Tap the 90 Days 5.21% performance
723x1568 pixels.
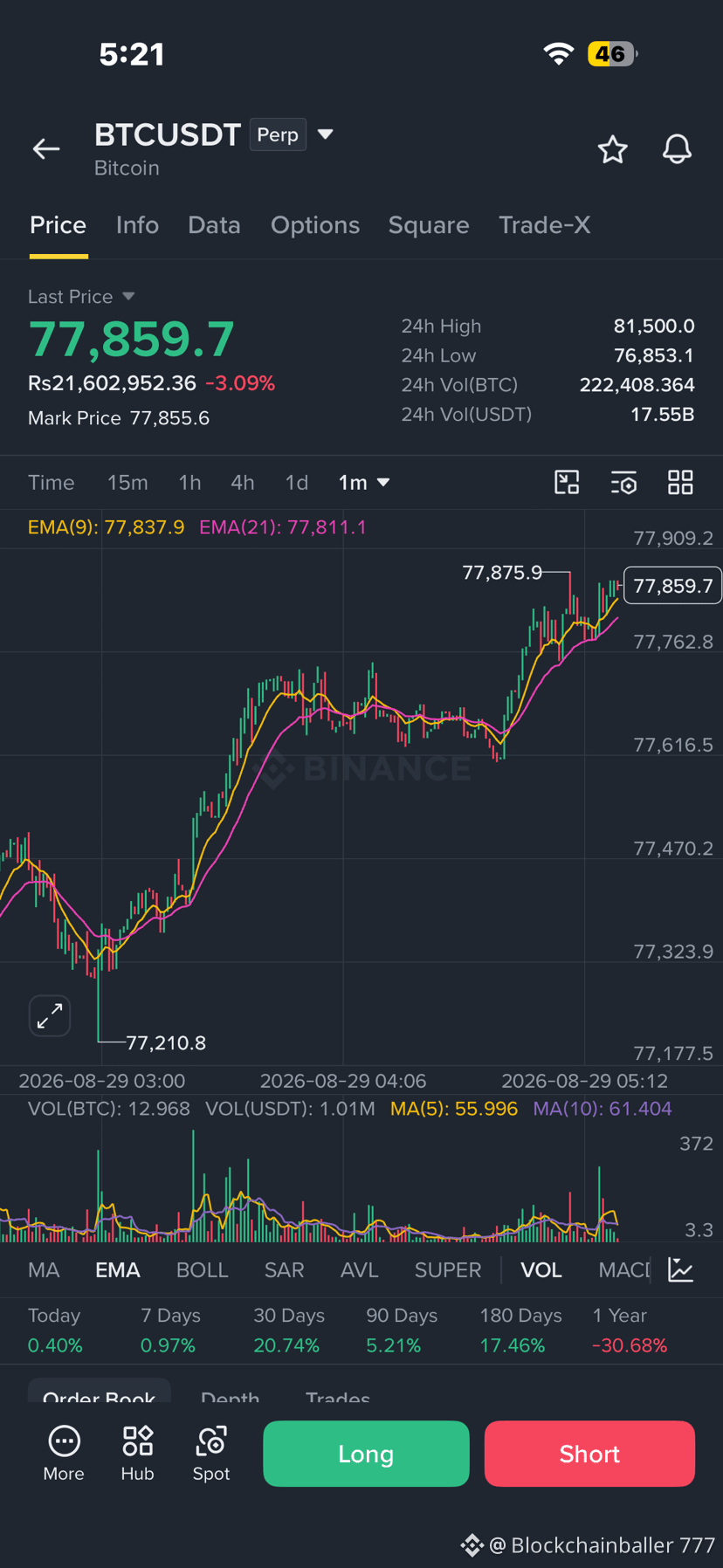coord(402,1331)
